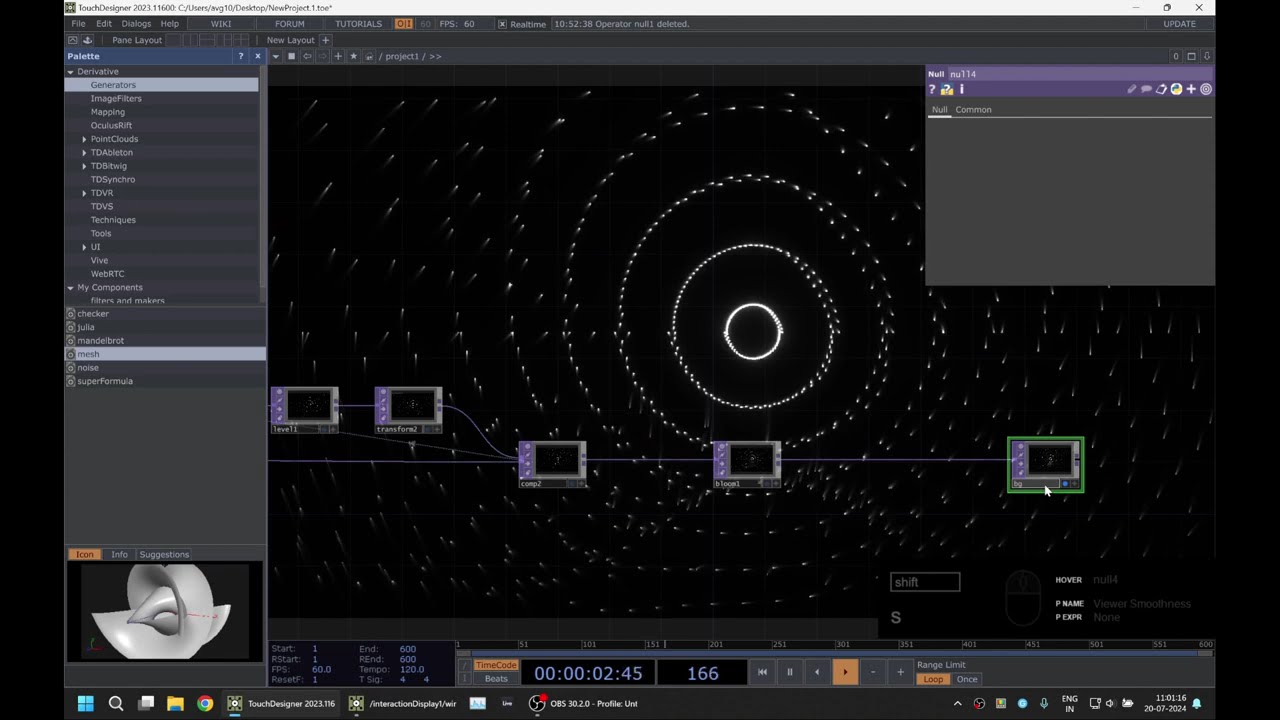
Task: Open the operator comment bubble icon
Action: pyautogui.click(x=1147, y=89)
